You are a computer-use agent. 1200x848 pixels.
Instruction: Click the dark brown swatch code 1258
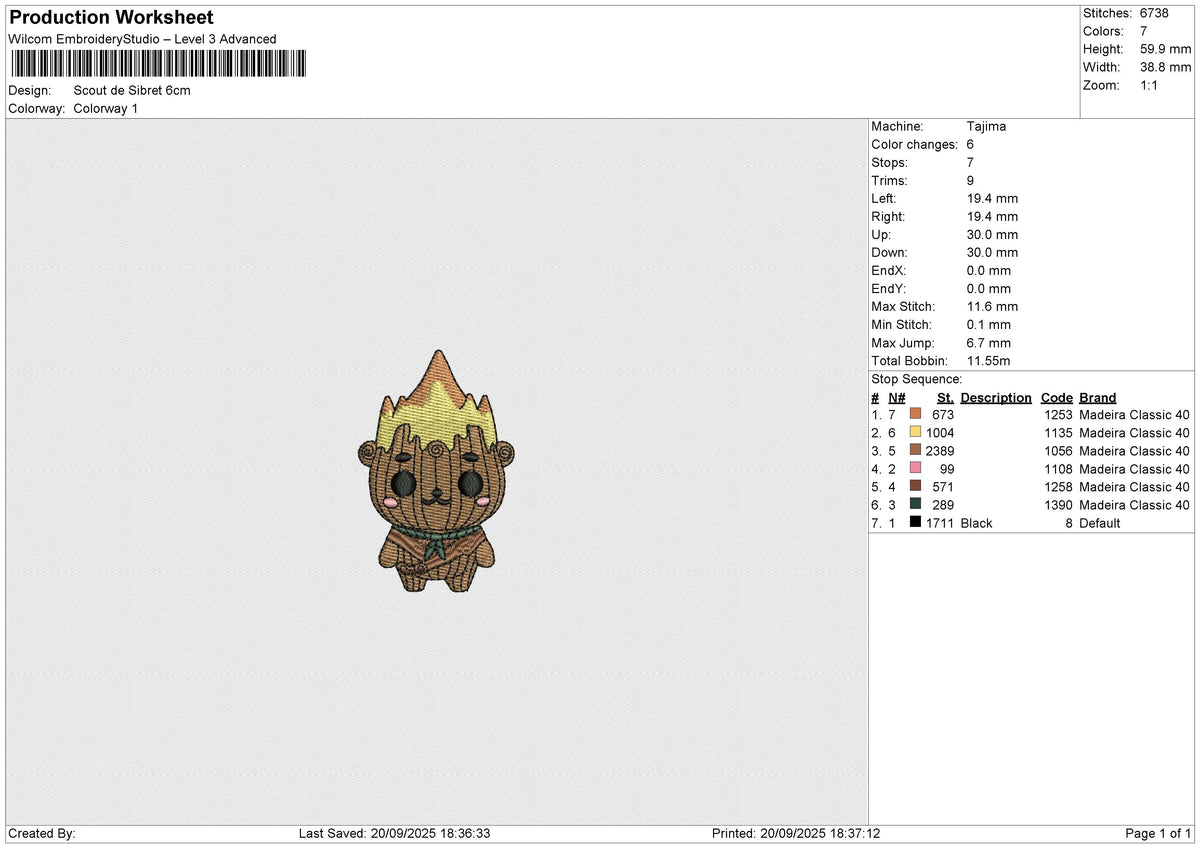tap(915, 486)
